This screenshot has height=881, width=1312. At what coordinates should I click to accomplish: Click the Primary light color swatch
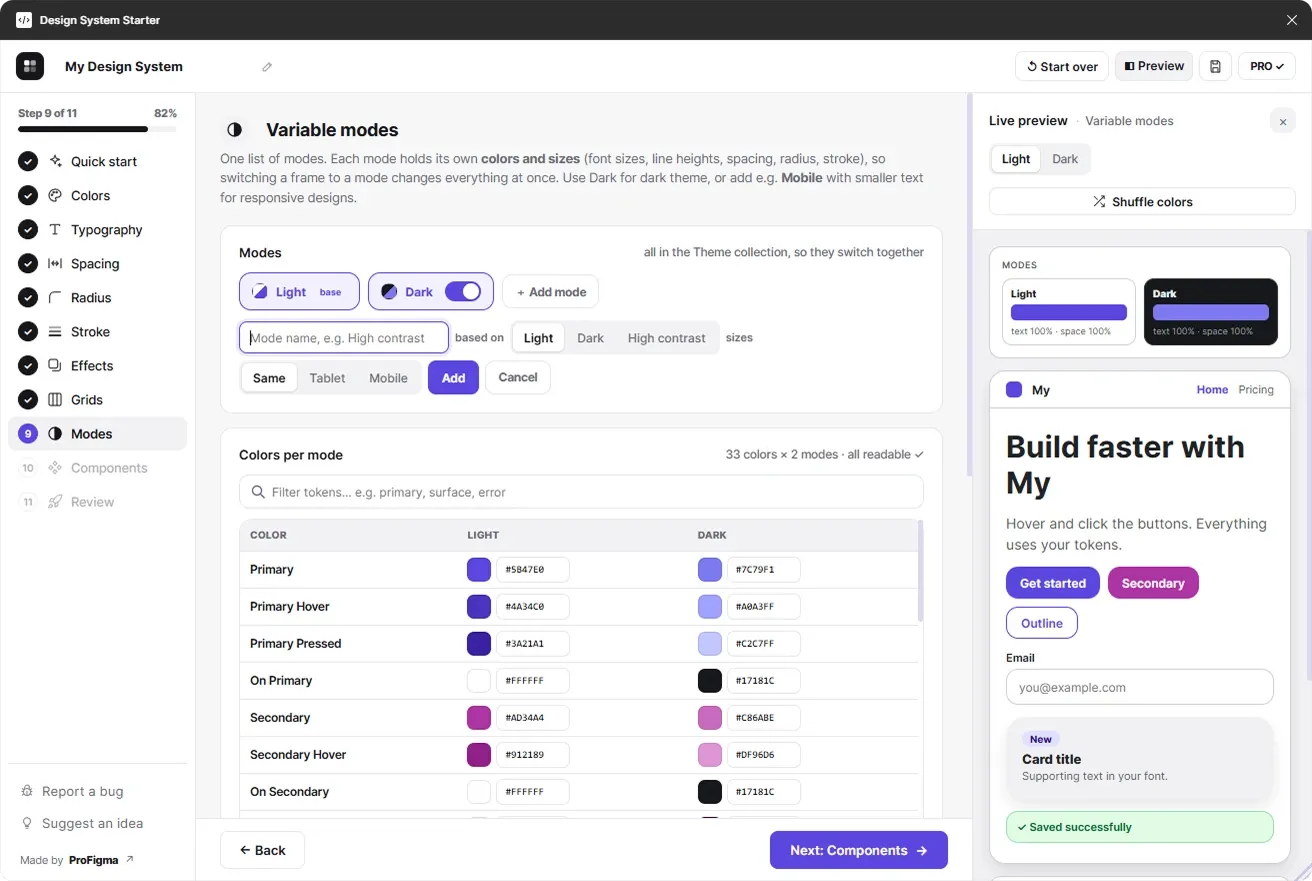(x=479, y=570)
